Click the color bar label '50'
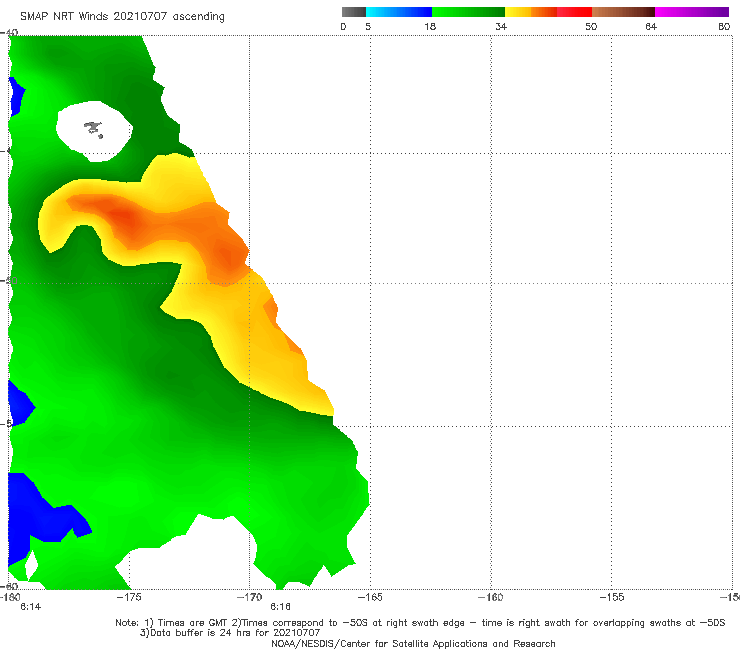 tap(591, 27)
